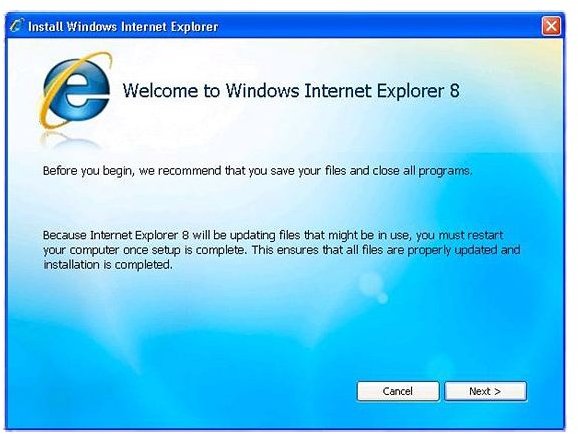
Task: Click the large Internet Explorer logo
Action: coord(75,91)
